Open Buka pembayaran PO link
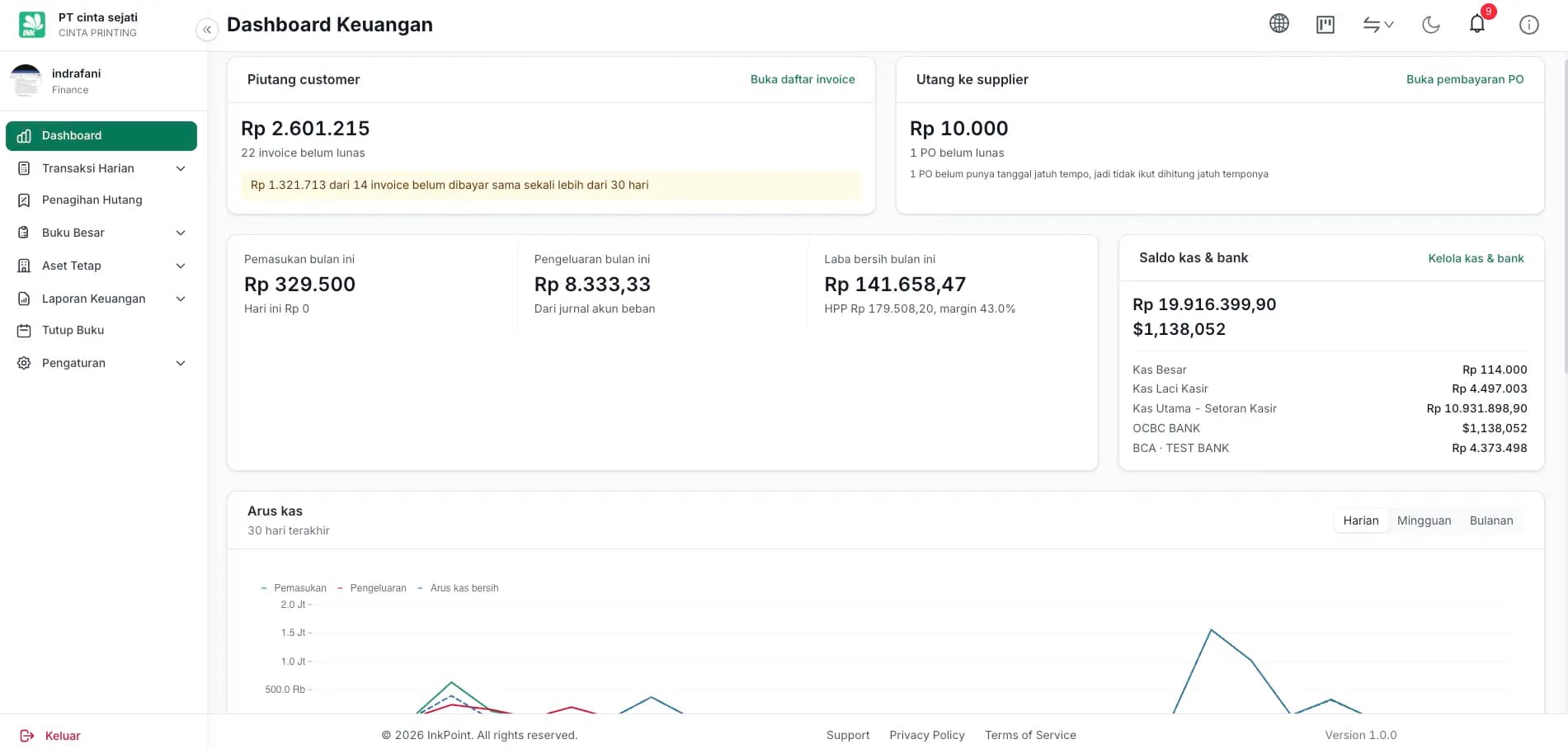 1465,79
